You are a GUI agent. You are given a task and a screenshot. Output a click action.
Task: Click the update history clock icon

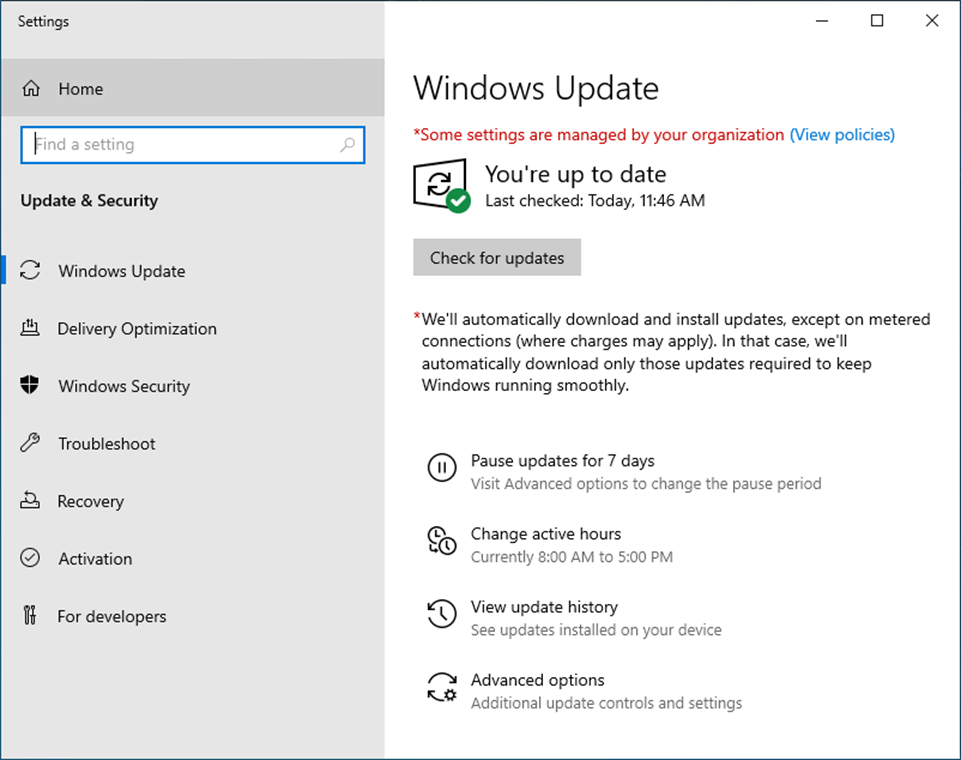[x=441, y=614]
